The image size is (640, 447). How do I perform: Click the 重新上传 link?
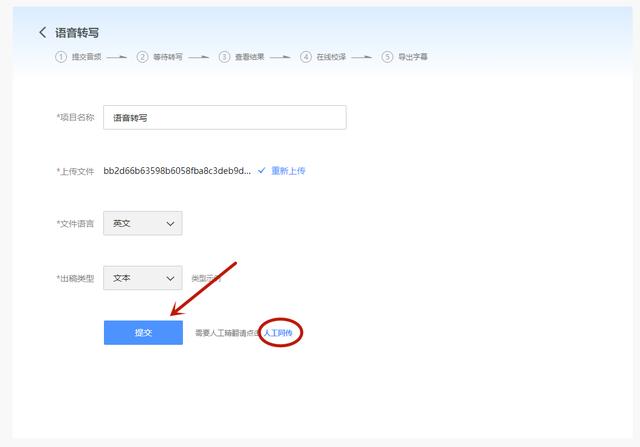[x=288, y=171]
